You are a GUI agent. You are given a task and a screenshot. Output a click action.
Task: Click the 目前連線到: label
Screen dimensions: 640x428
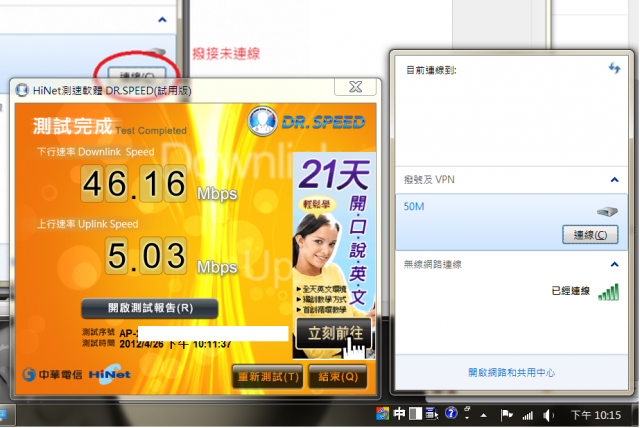pos(431,70)
